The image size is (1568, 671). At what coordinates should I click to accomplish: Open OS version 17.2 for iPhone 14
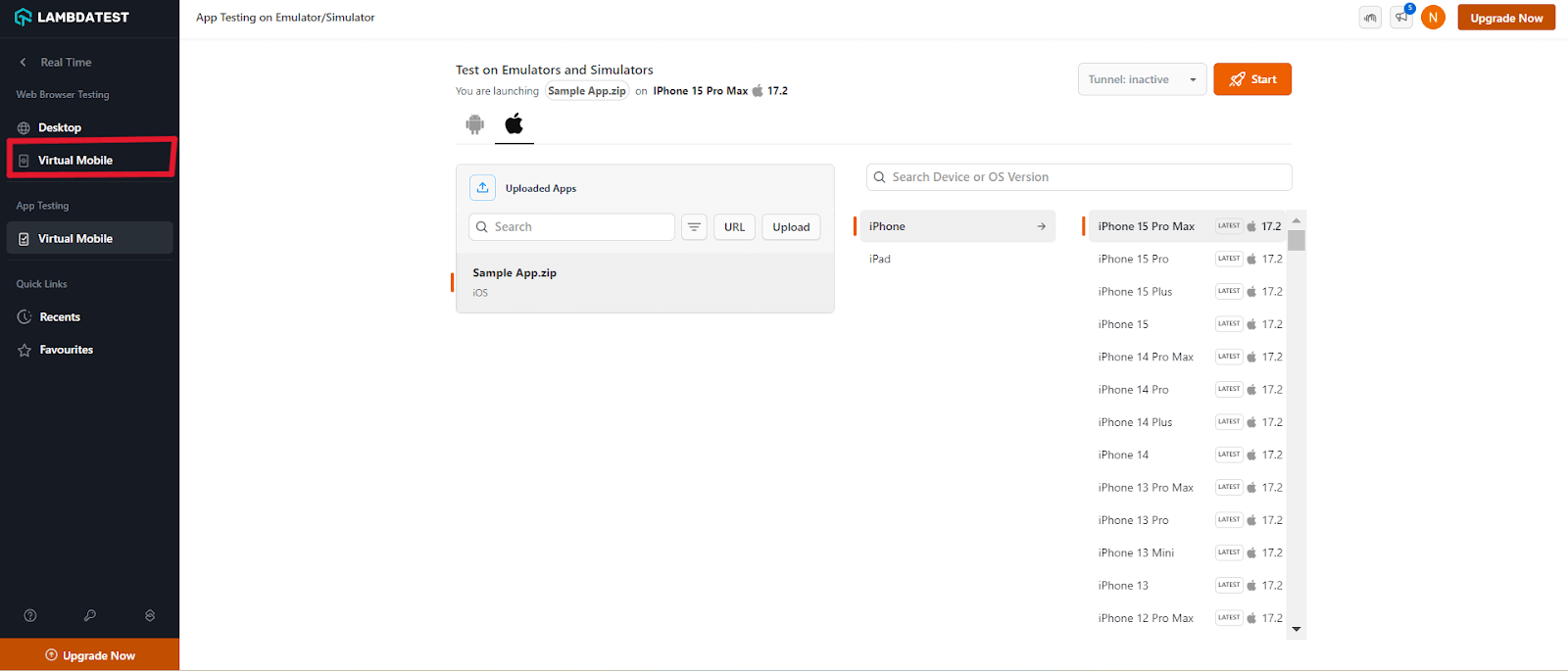click(1272, 455)
